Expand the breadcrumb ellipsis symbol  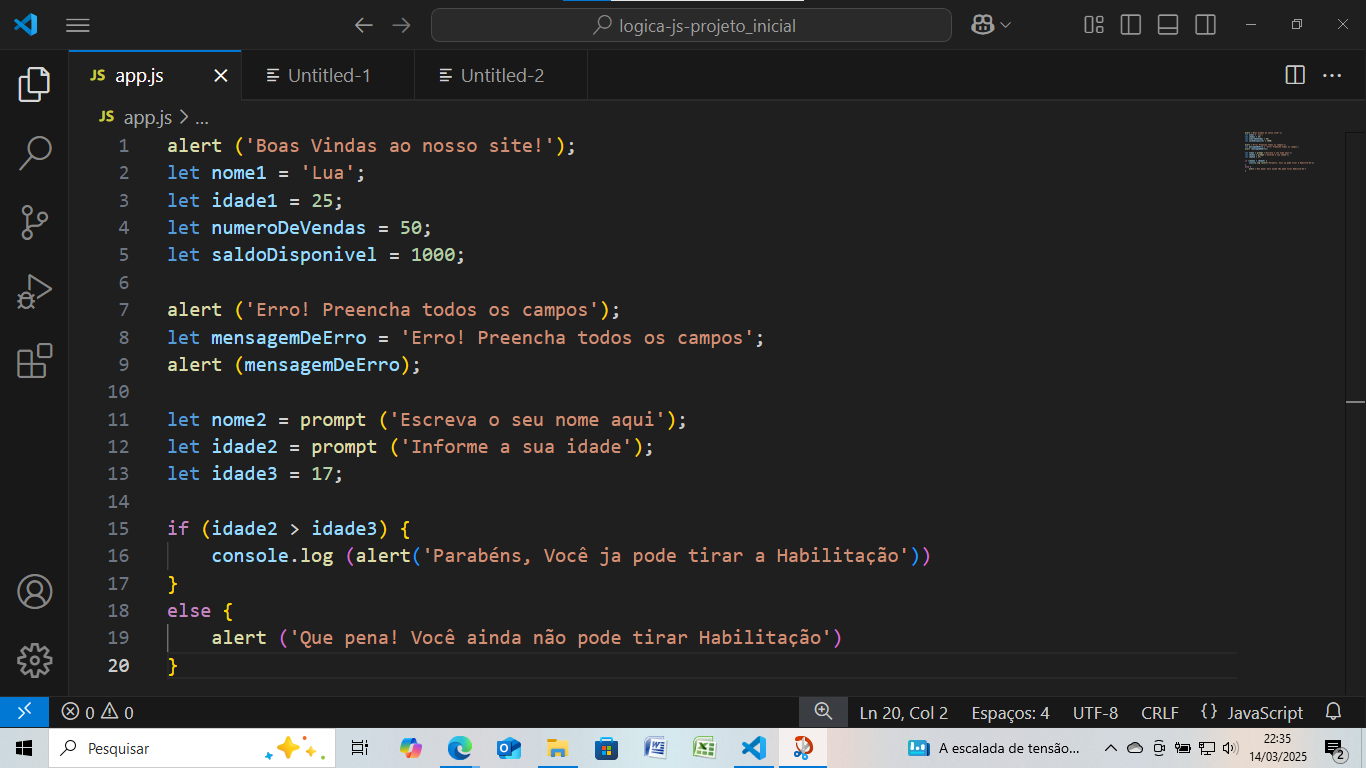(x=201, y=118)
